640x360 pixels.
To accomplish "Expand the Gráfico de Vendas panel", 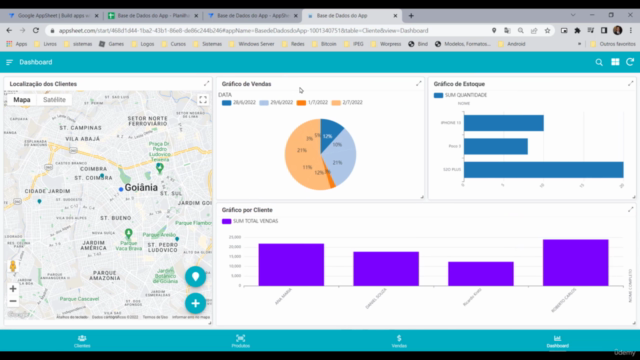I will click(419, 83).
